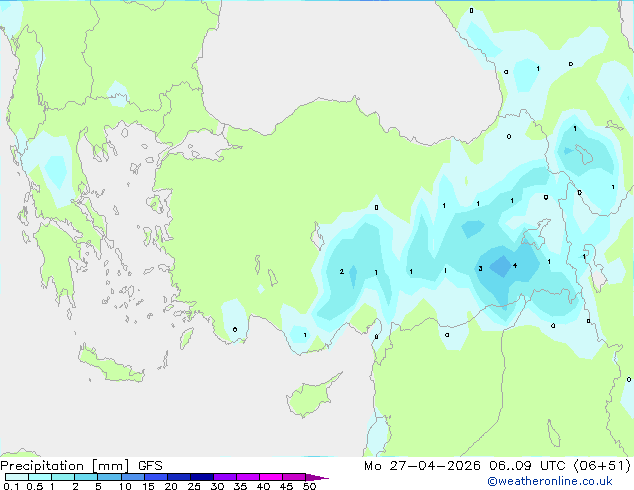The width and height of the screenshot is (634, 490).
Task: Click the date text 'Mo 27-04-2026'
Action: pos(422,466)
